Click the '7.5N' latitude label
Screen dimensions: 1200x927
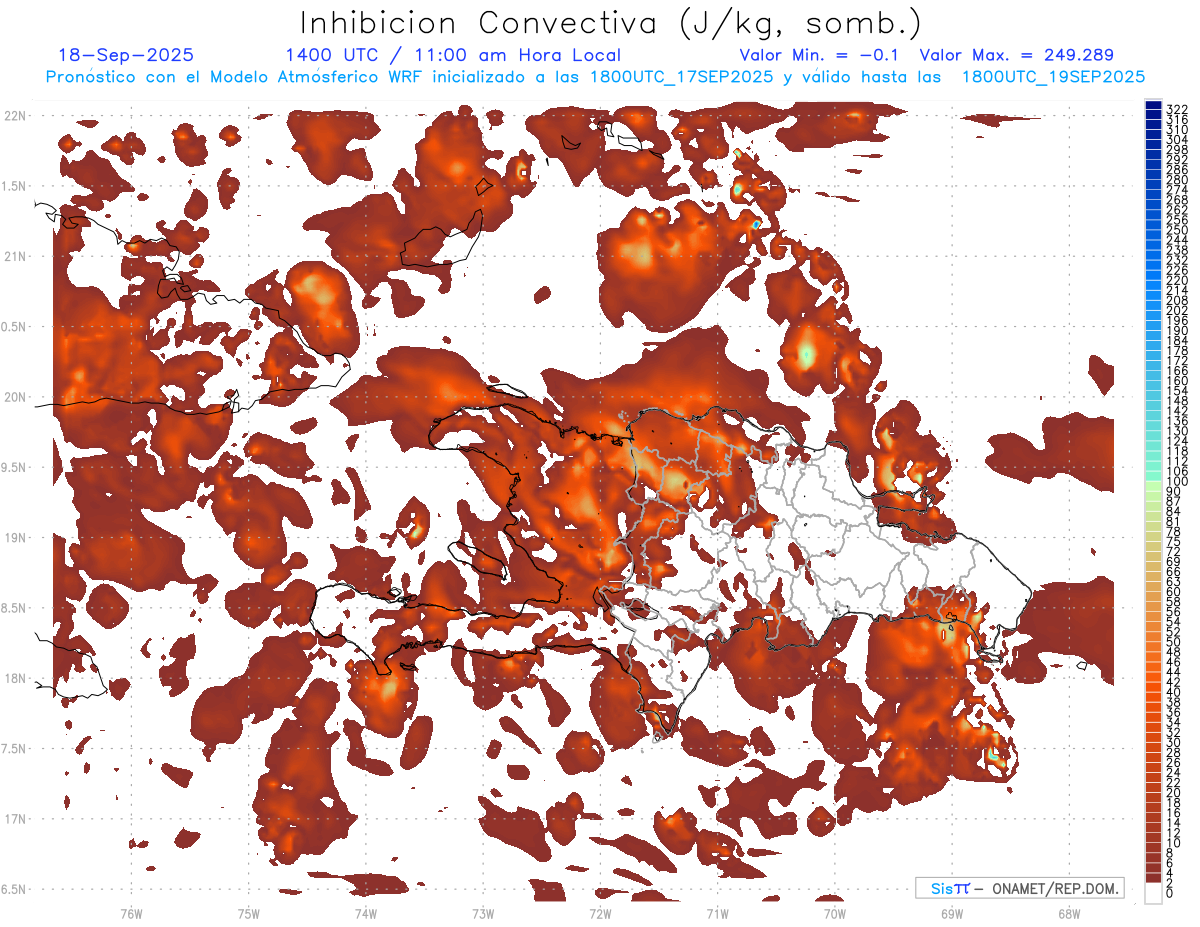[14, 749]
